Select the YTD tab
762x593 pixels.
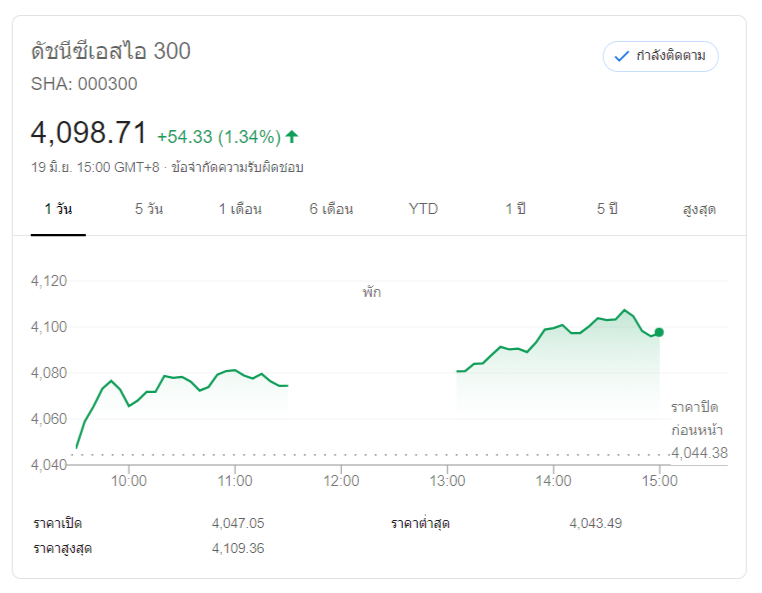(x=423, y=210)
